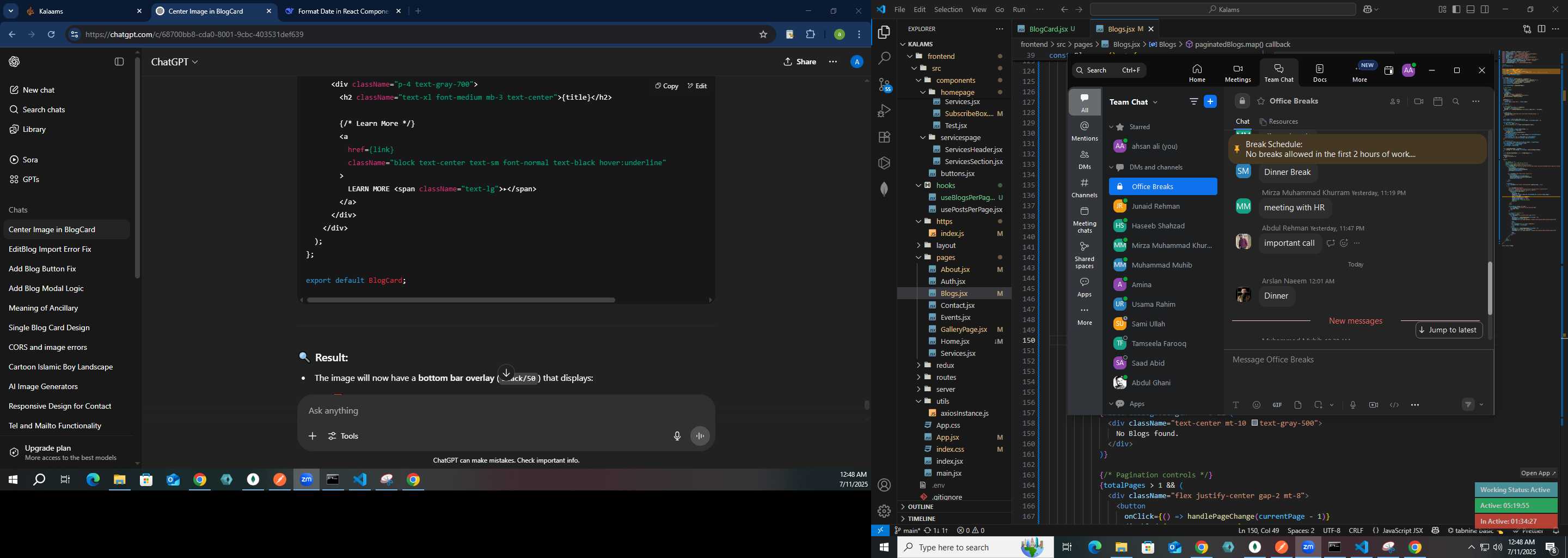Expand the redux folder in Explorer
This screenshot has width=1568, height=558.
pyautogui.click(x=918, y=366)
